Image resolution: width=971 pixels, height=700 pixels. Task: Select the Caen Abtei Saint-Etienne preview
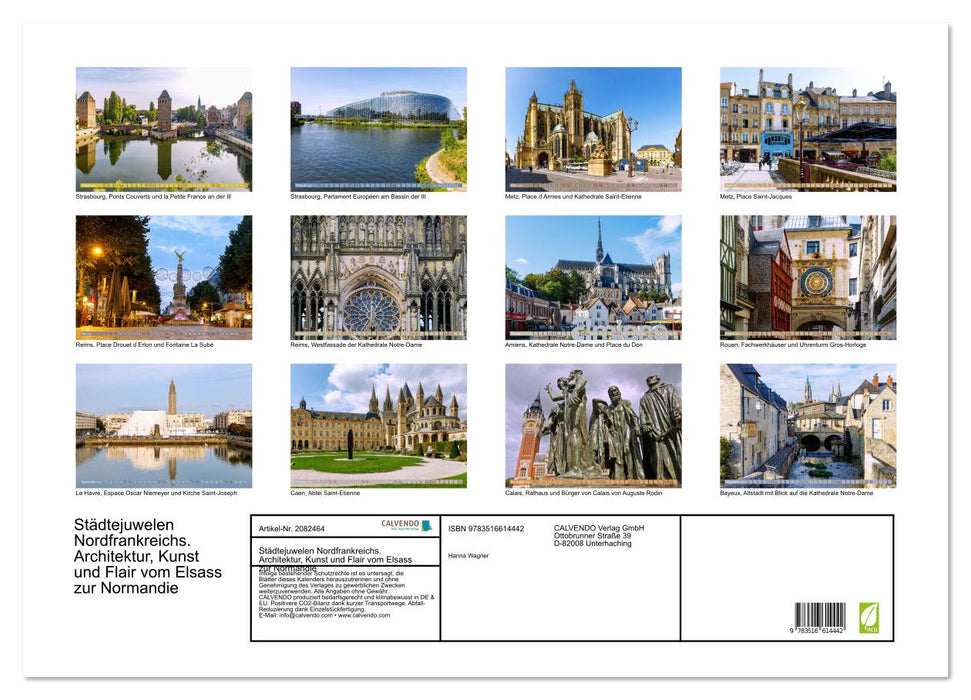click(378, 425)
